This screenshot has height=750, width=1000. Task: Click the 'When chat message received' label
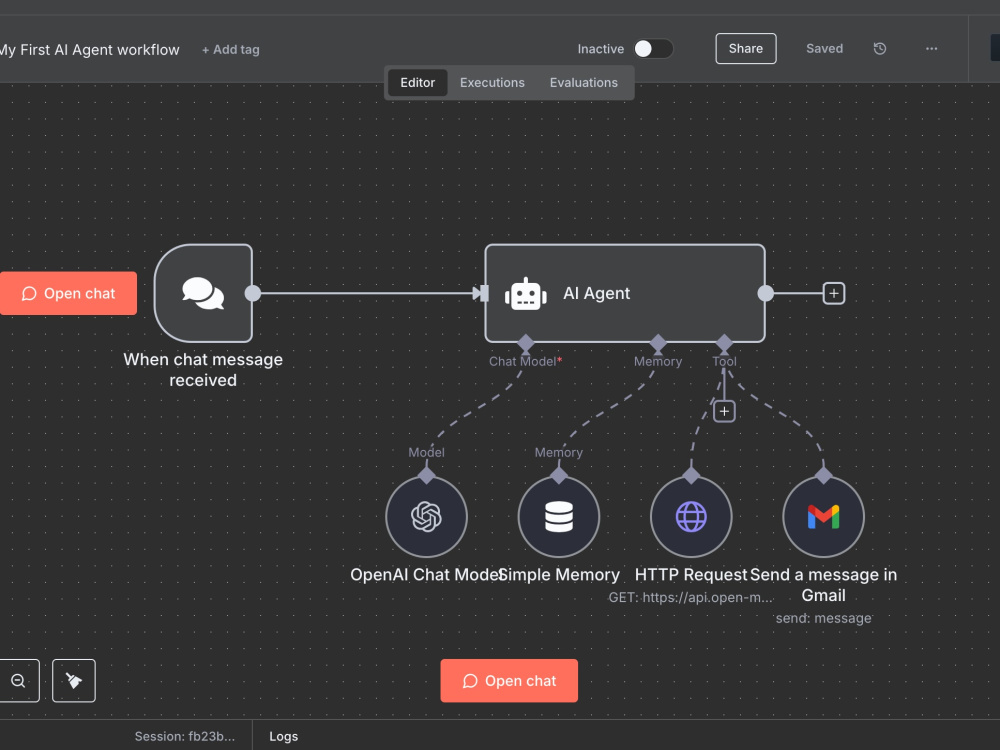(x=203, y=370)
